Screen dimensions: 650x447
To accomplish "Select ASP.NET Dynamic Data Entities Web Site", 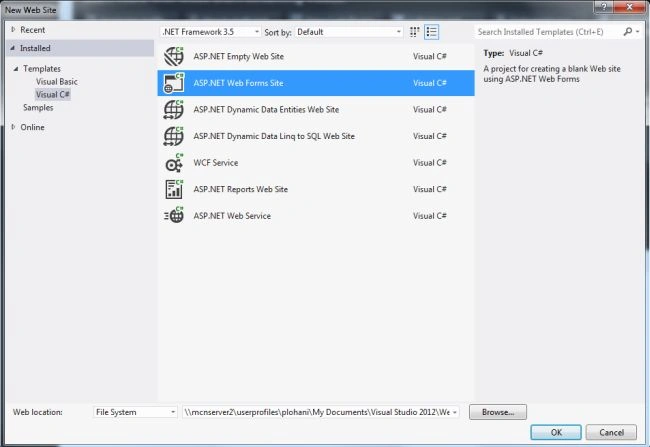I will click(316, 109).
